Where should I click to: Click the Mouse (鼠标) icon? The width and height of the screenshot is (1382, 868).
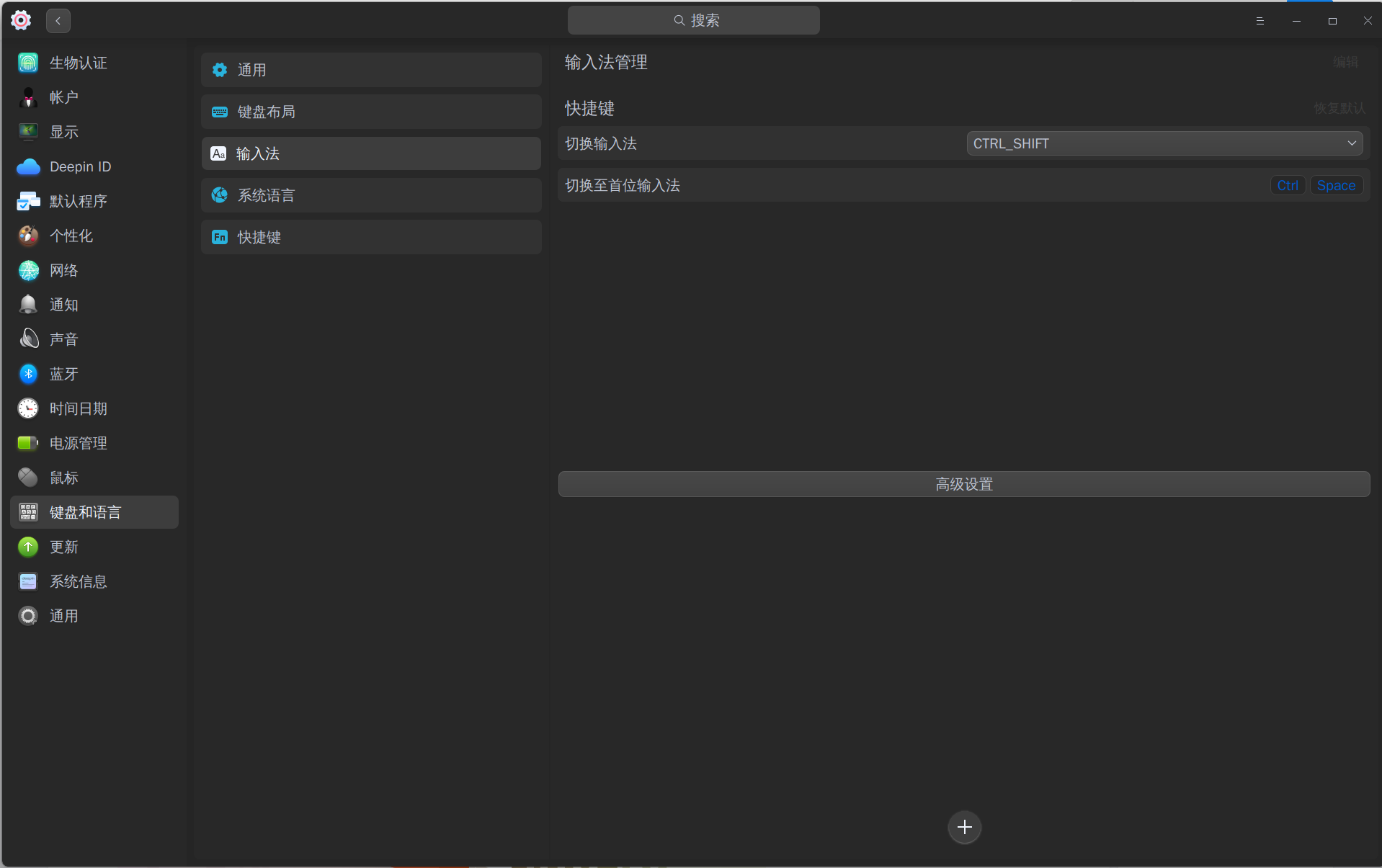(28, 478)
